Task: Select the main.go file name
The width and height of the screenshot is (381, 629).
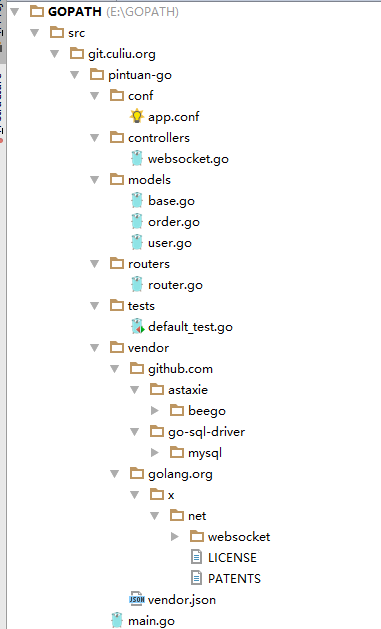Action: (152, 621)
